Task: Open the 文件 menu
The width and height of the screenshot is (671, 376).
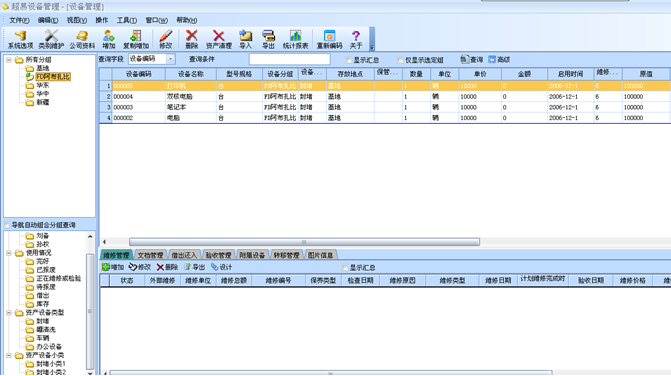Action: point(19,20)
